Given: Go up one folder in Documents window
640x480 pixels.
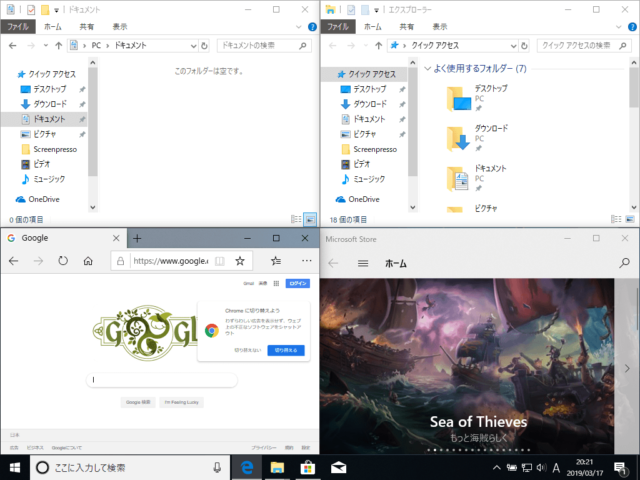Looking at the screenshot, I should (x=59, y=45).
